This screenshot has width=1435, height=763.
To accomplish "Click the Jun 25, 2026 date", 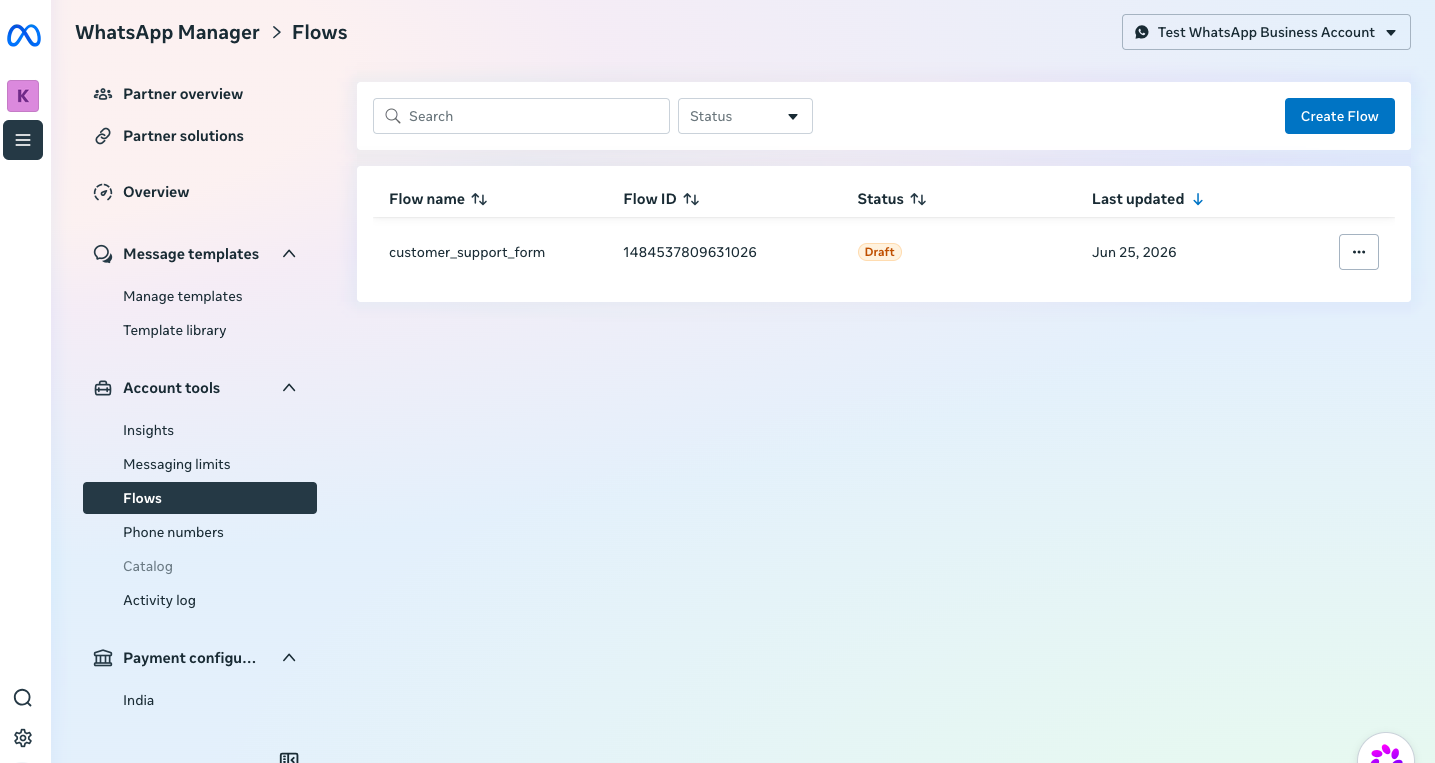I will click(1134, 252).
